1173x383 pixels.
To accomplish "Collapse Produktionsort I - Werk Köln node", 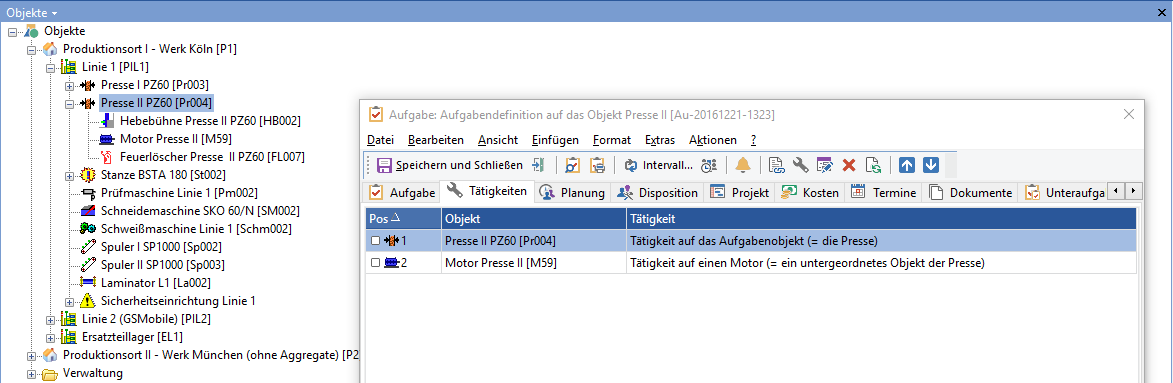I will [31, 49].
